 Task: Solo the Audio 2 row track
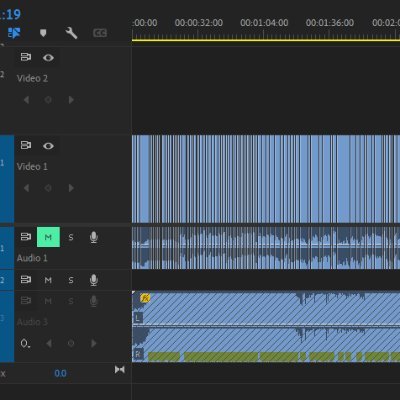(71, 280)
